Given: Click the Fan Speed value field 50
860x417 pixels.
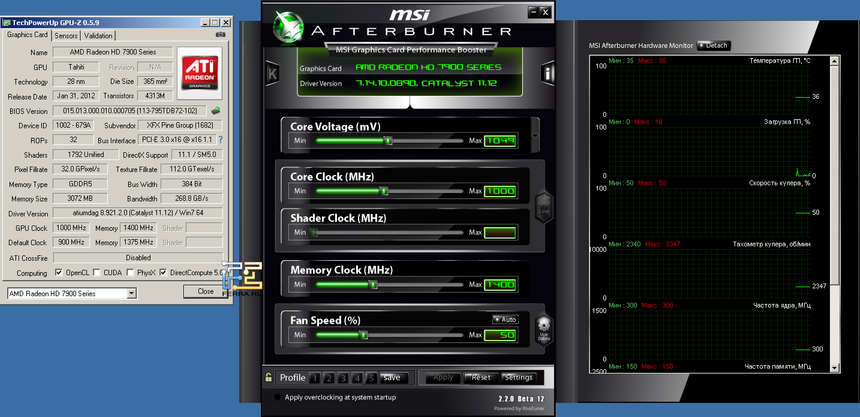Looking at the screenshot, I should 500,335.
